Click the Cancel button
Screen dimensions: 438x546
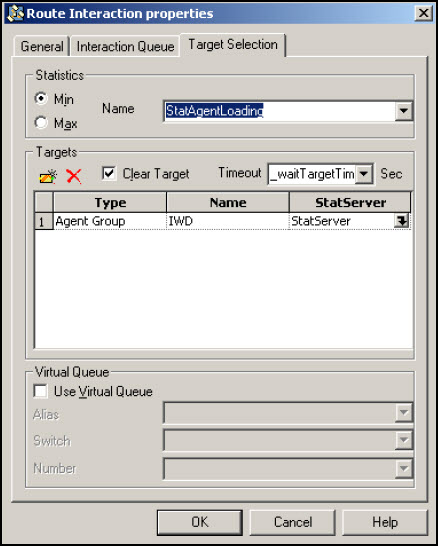click(x=293, y=522)
